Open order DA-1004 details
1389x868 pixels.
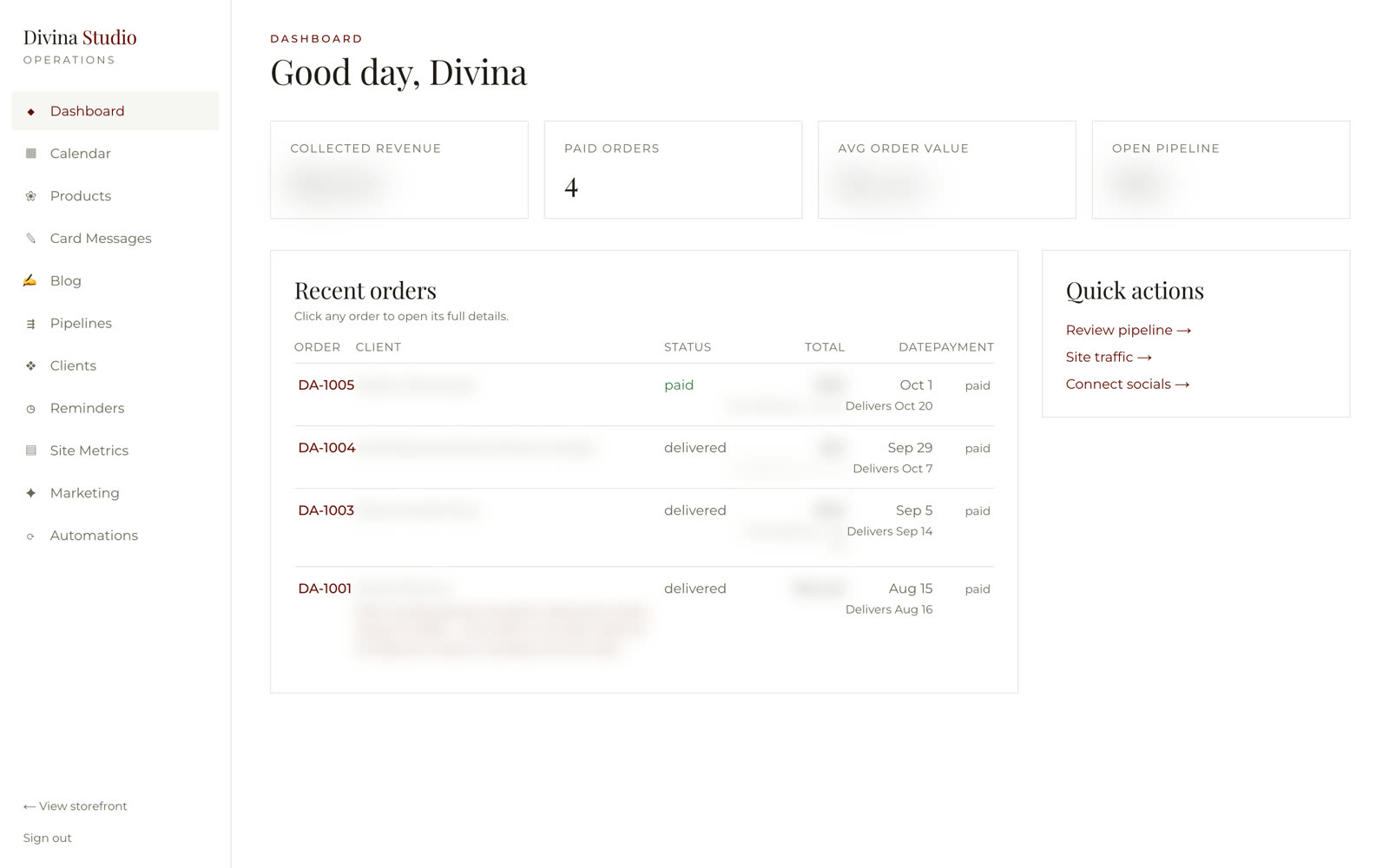[x=327, y=448]
